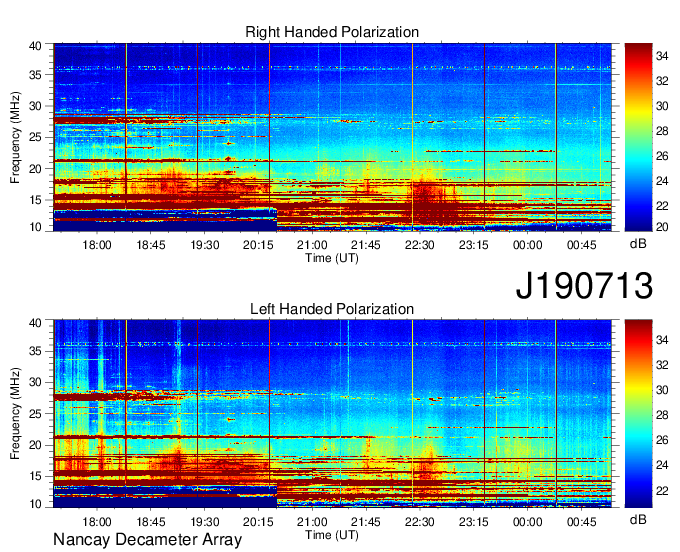Viewport: 680px width, 552px height.
Task: Click the 18:45 tick on the right-handed plot's time axis
Action: coord(150,245)
